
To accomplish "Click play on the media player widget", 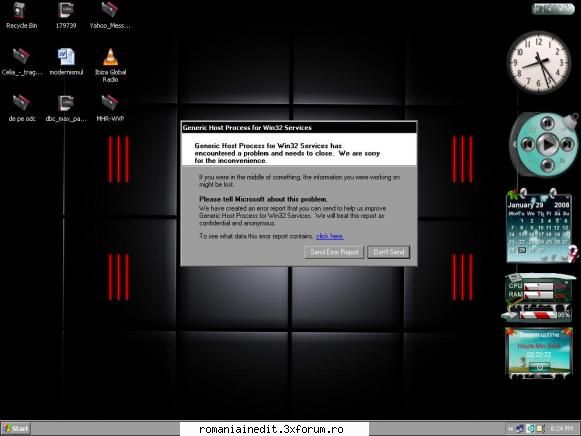I will click(547, 144).
